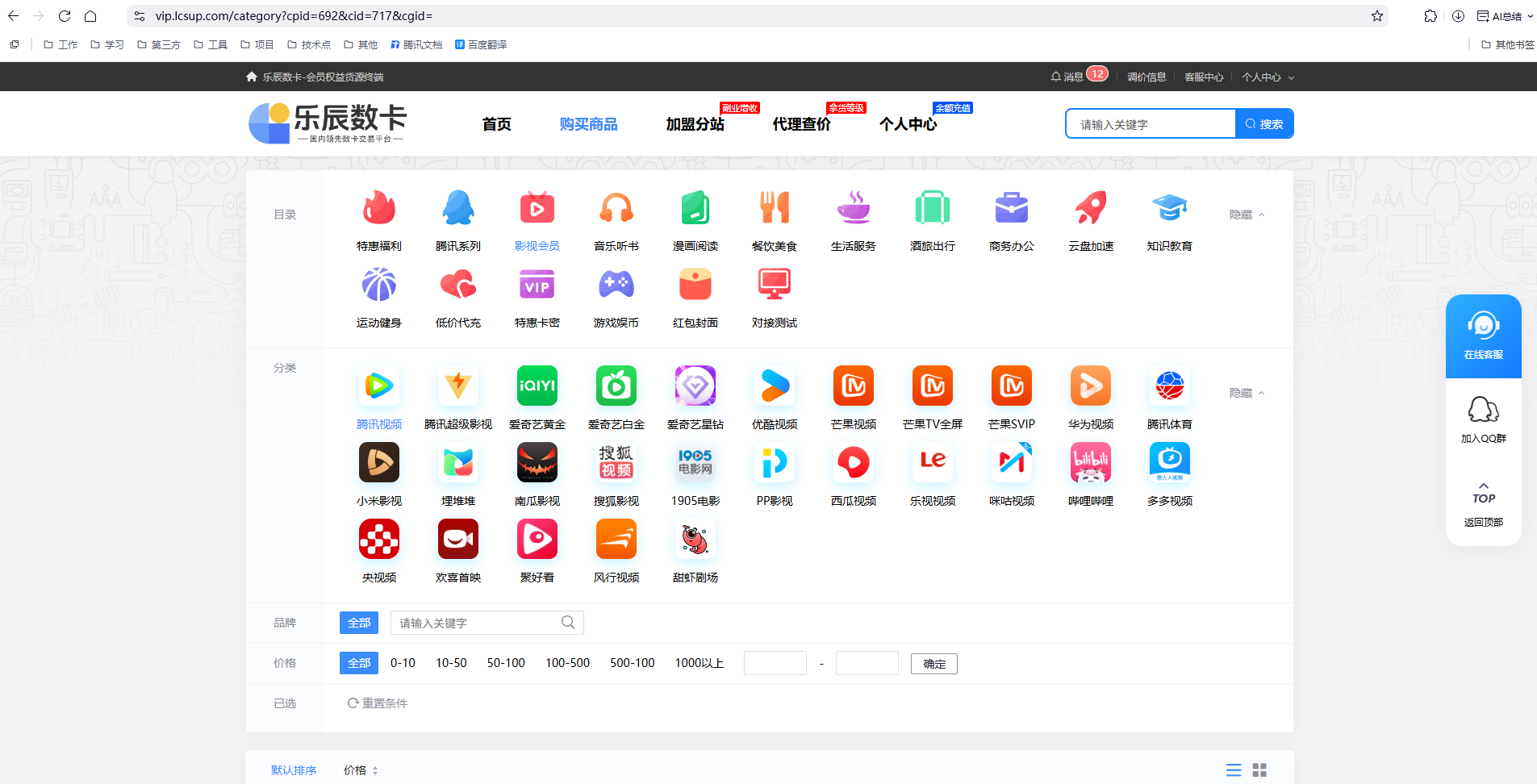Collapse the 分类 section with 隐藏
The width and height of the screenshot is (1537, 784).
[x=1247, y=393]
